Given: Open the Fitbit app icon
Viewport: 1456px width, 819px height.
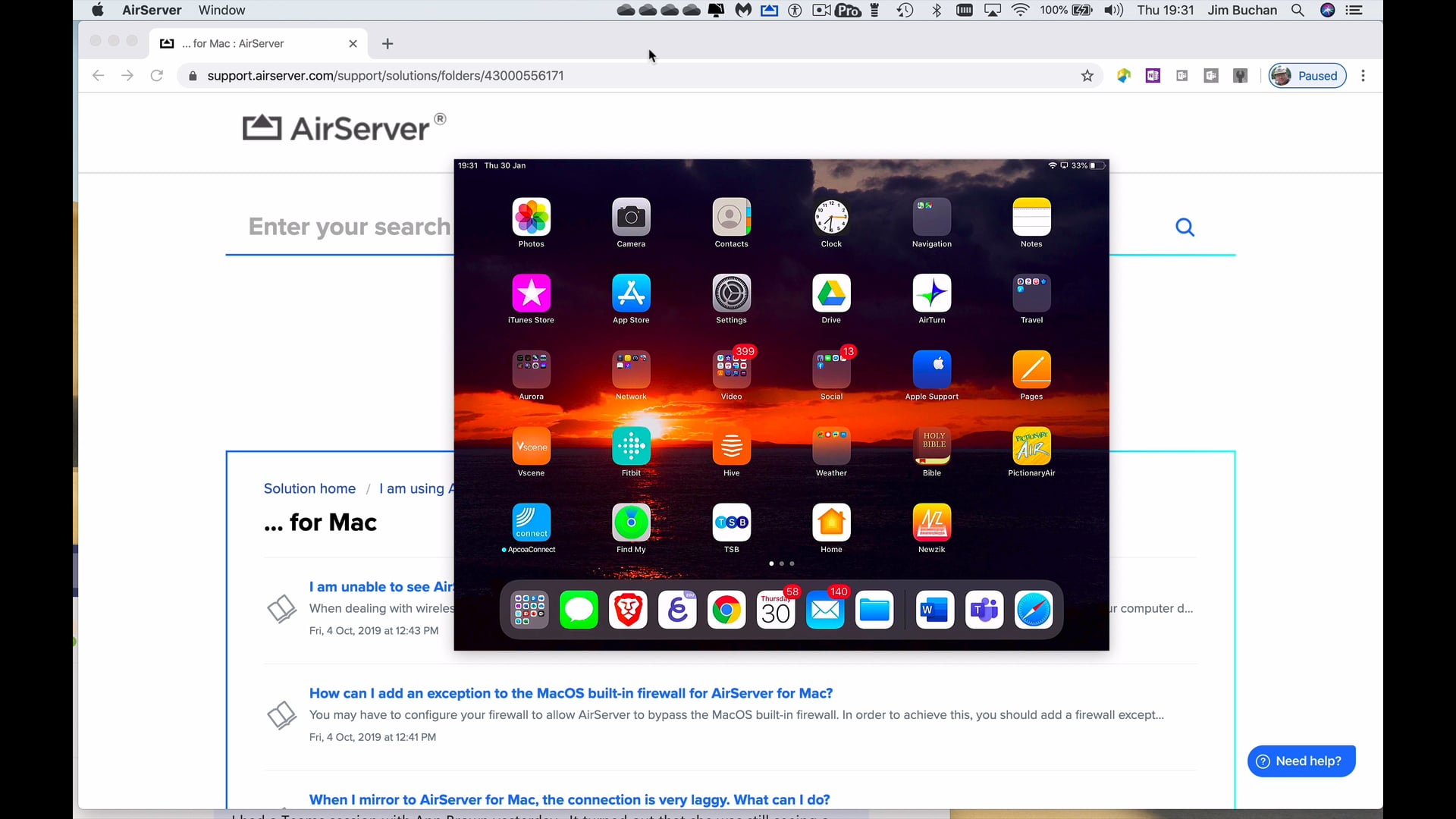Looking at the screenshot, I should click(x=631, y=447).
